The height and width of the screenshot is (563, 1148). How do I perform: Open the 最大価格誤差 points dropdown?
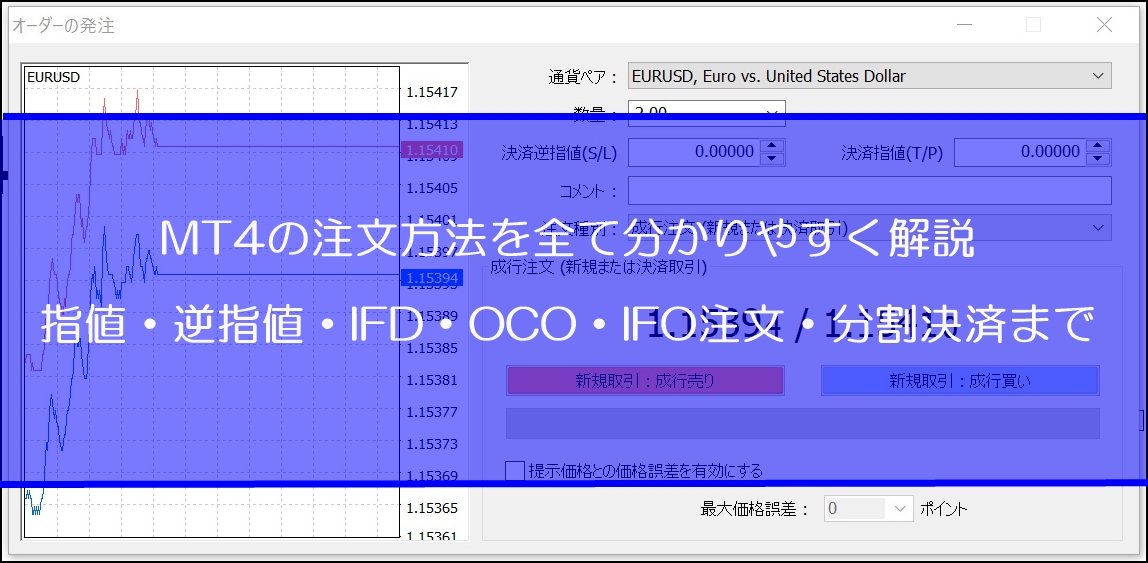(x=868, y=509)
